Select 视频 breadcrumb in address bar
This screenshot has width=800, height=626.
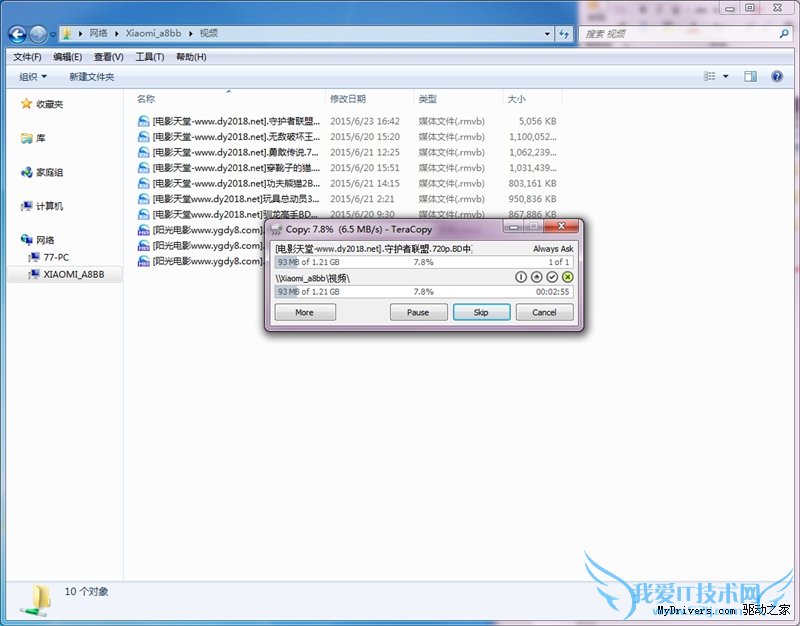tap(209, 33)
